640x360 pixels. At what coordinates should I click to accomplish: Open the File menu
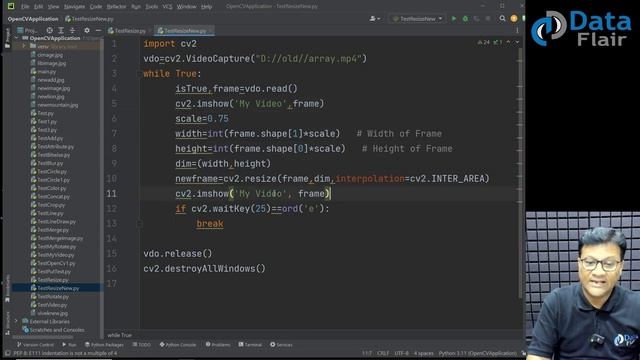point(25,7)
